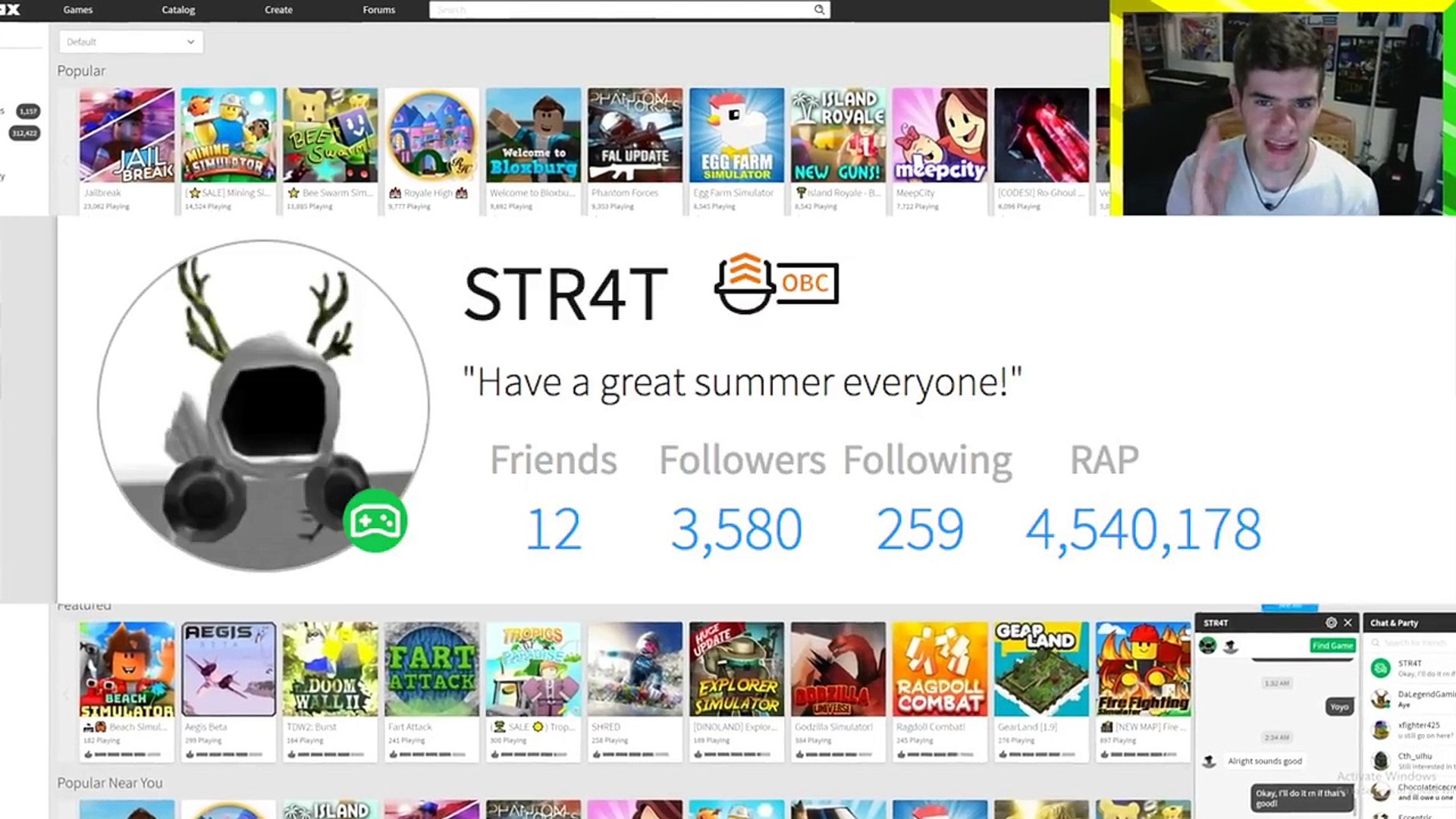The width and height of the screenshot is (1456, 819).
Task: Click the 4,540,178 RAP value
Action: click(1143, 529)
